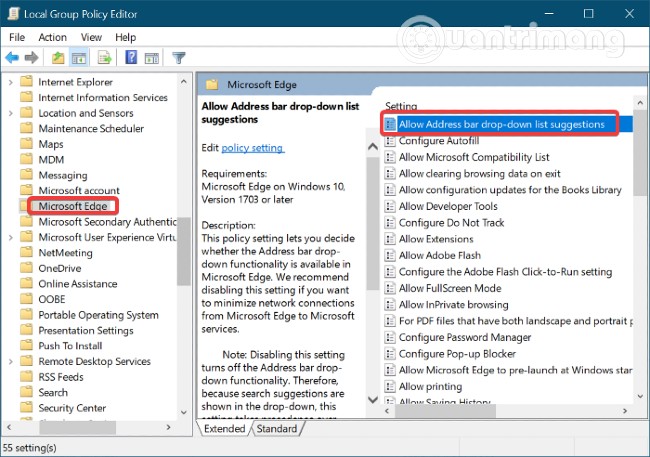The image size is (650, 457).
Task: Click the settings list horizontal scrollbar
Action: (505, 411)
